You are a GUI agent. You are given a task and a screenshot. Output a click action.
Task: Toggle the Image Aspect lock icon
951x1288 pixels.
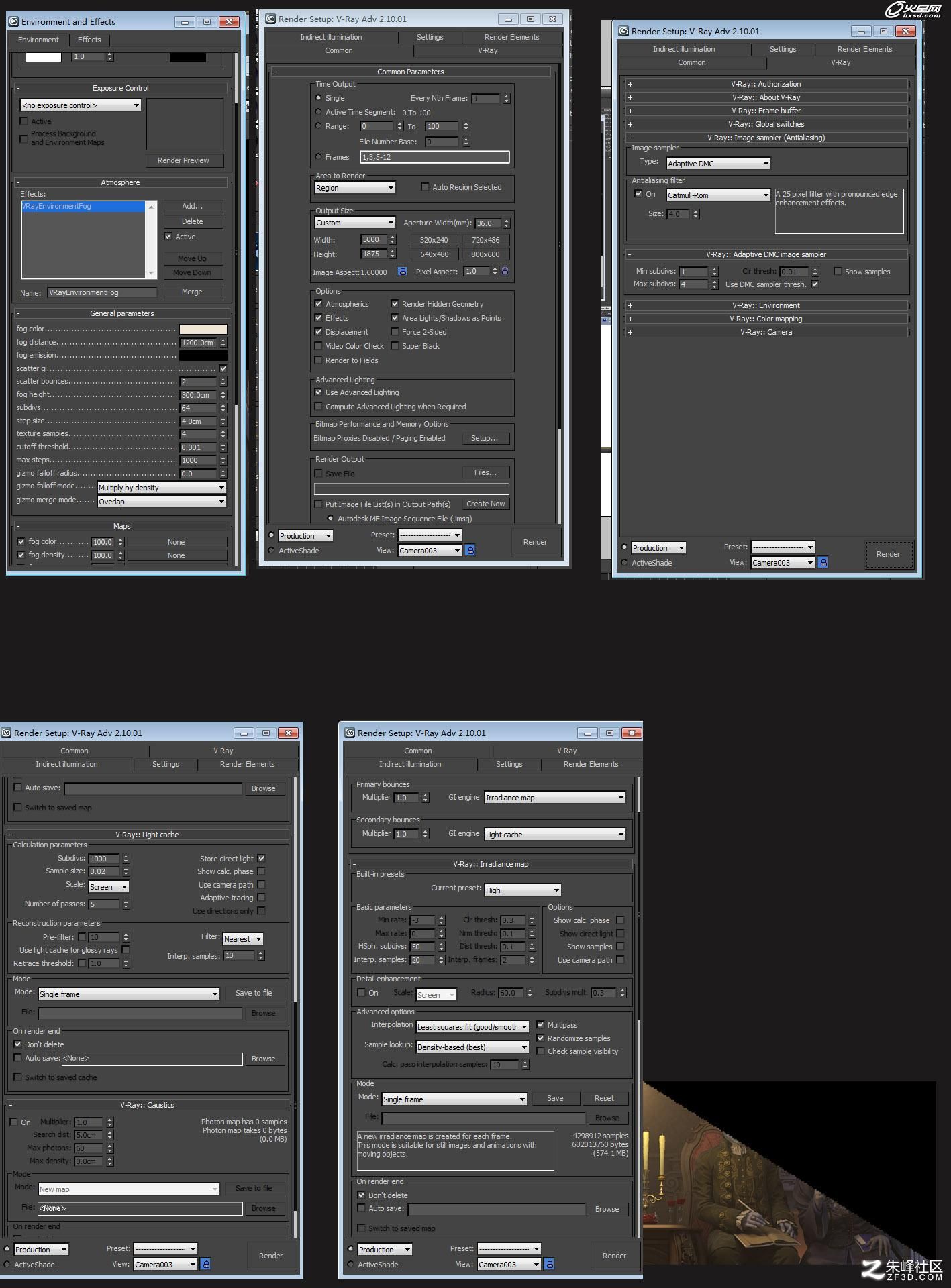coord(402,272)
